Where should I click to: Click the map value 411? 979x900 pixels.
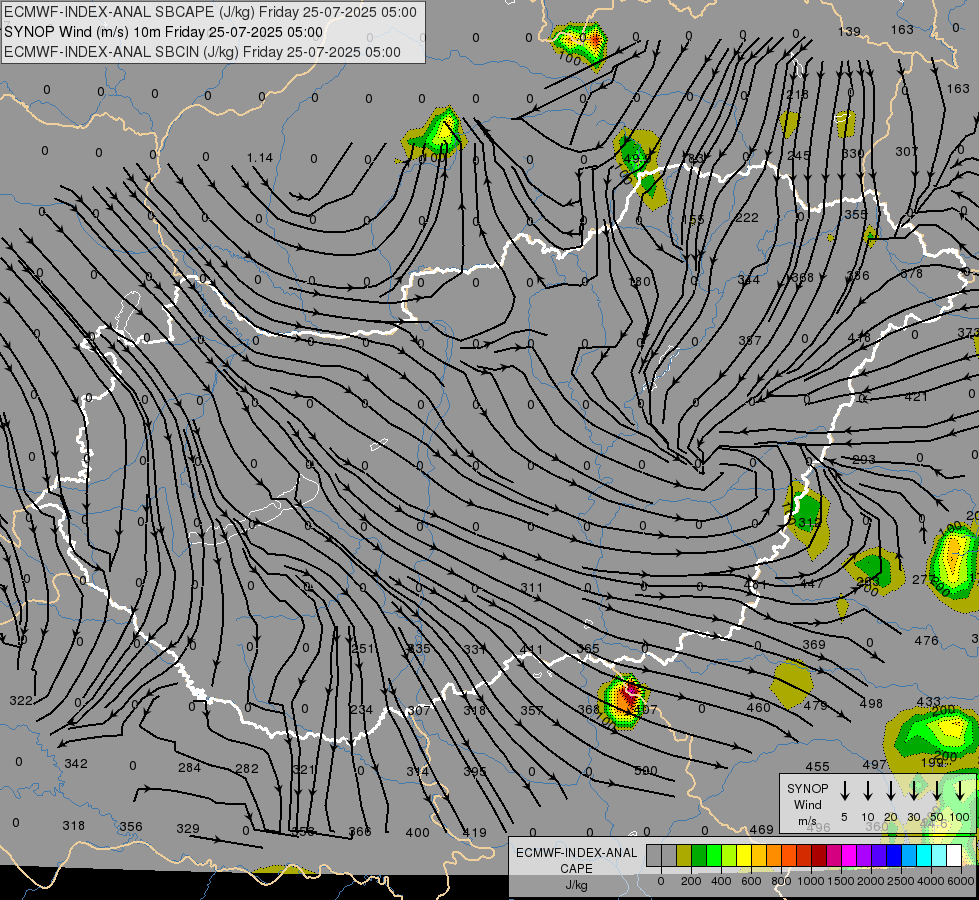coord(531,650)
